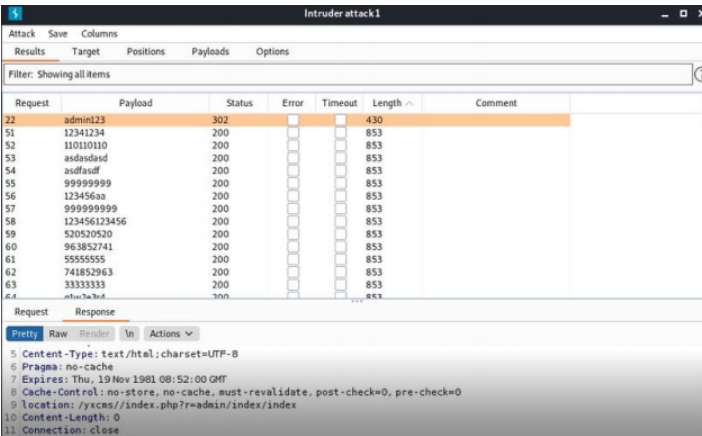Click the Comment column header

coord(496,103)
